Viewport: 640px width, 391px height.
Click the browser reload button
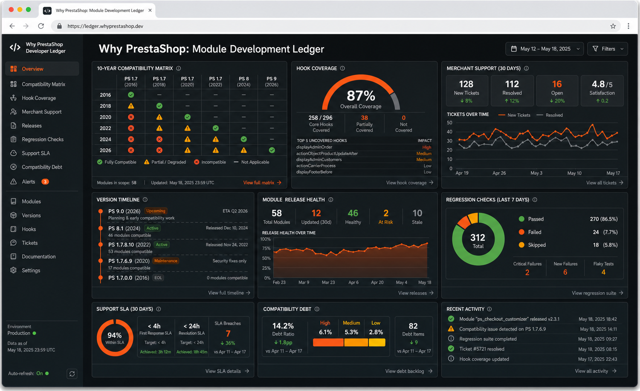(41, 26)
